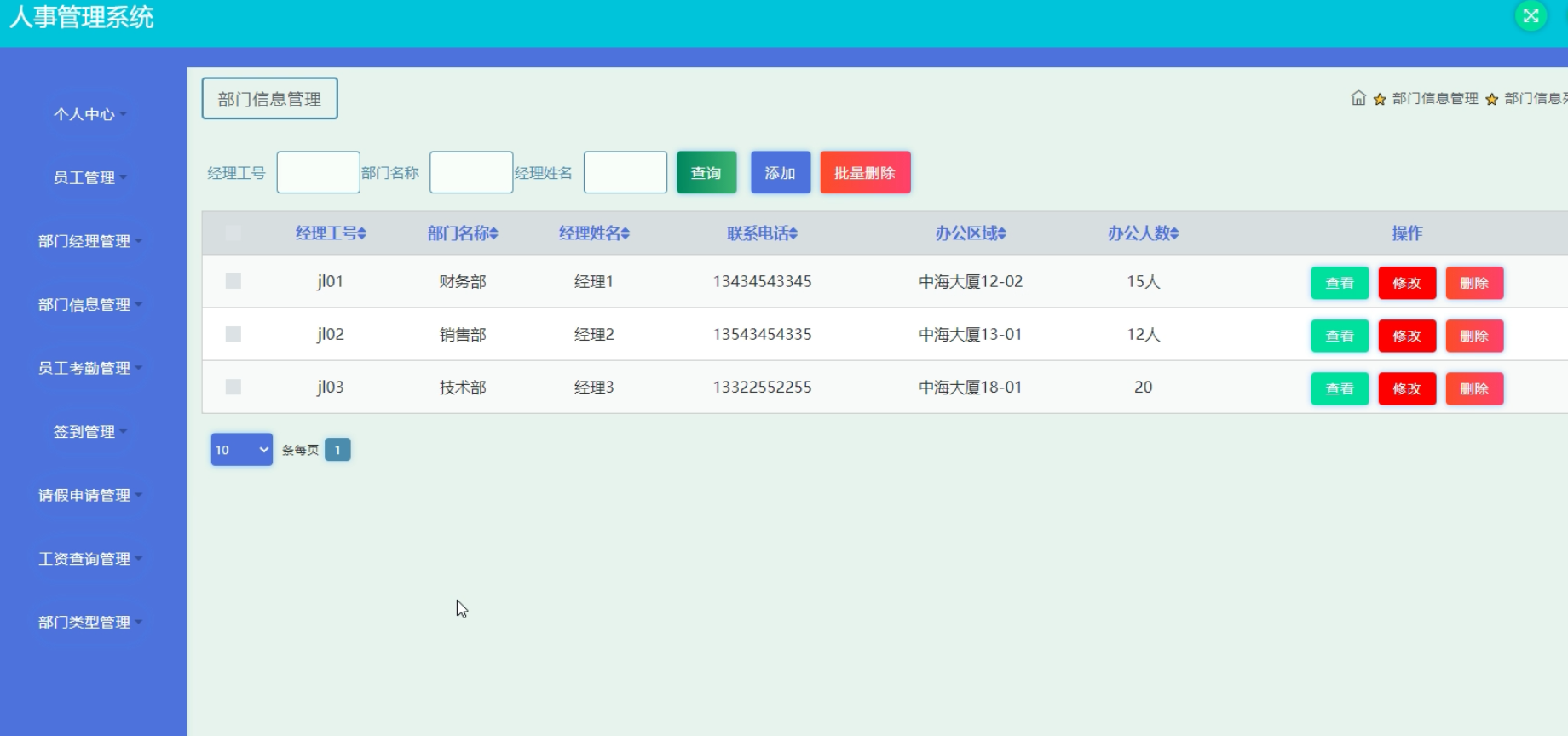Expand 员工考勤管理 sidebar menu

[89, 368]
